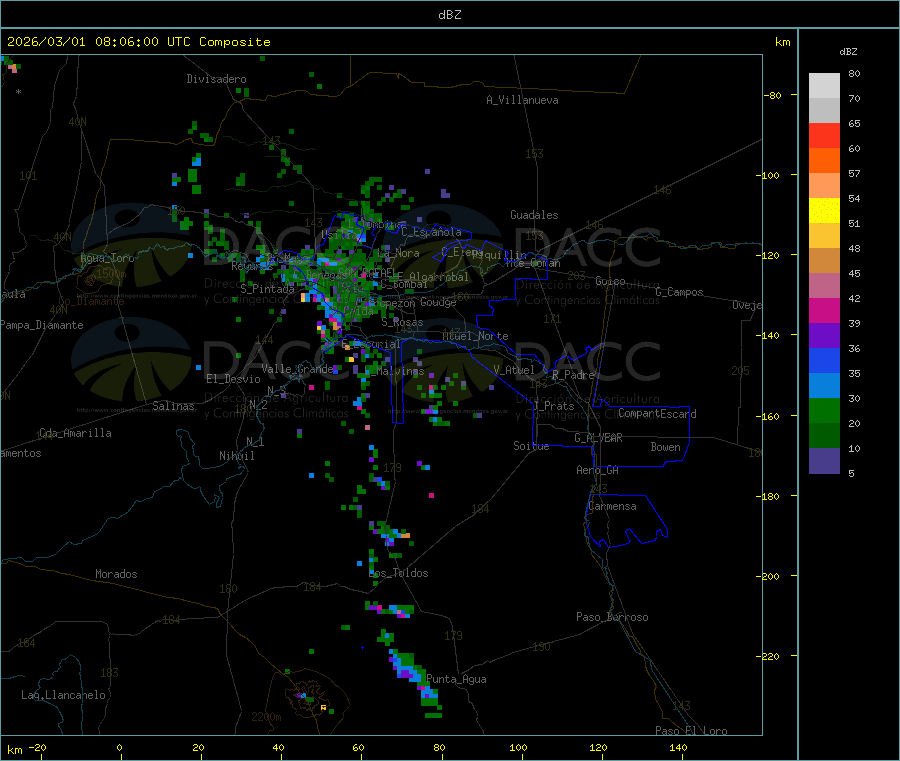Click the Soitue map label
The width and height of the screenshot is (900, 761).
point(531,446)
